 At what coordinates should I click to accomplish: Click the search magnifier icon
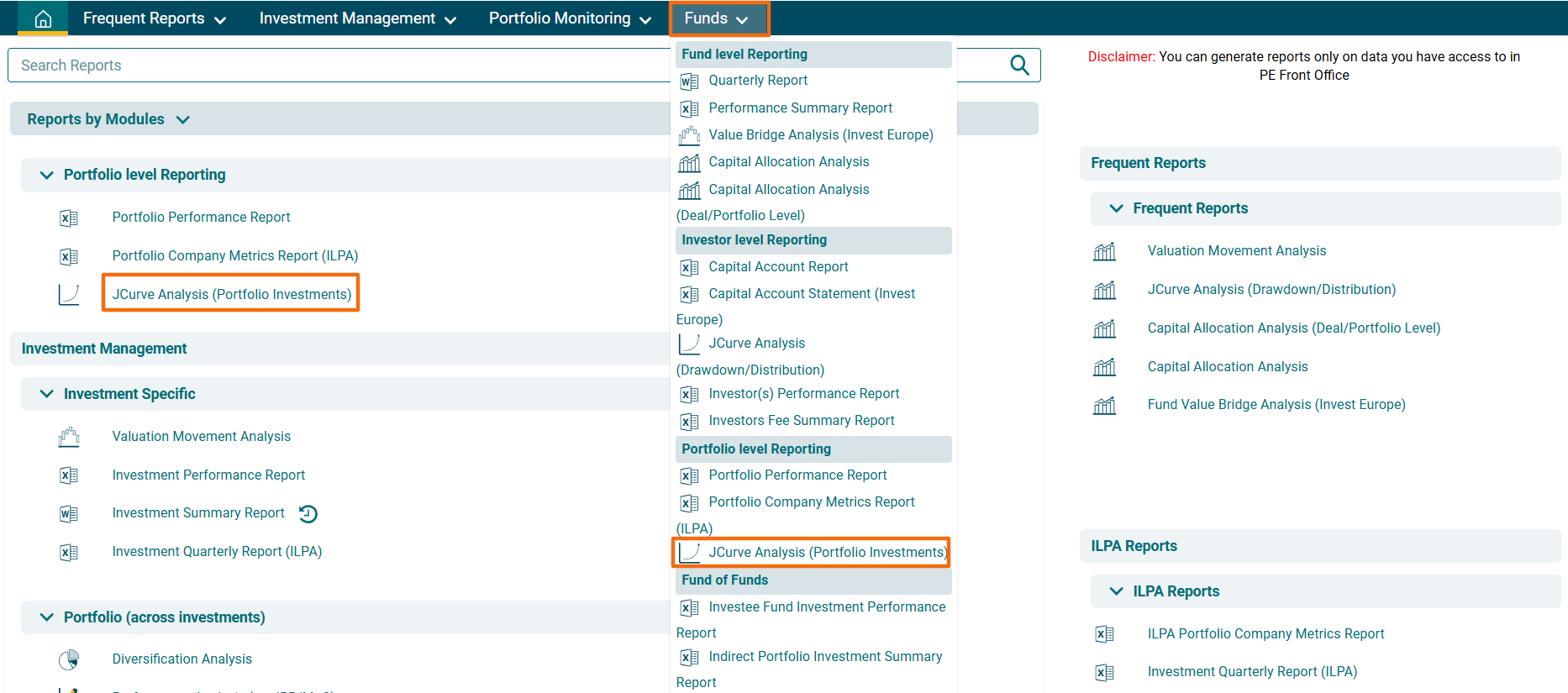pos(1018,66)
